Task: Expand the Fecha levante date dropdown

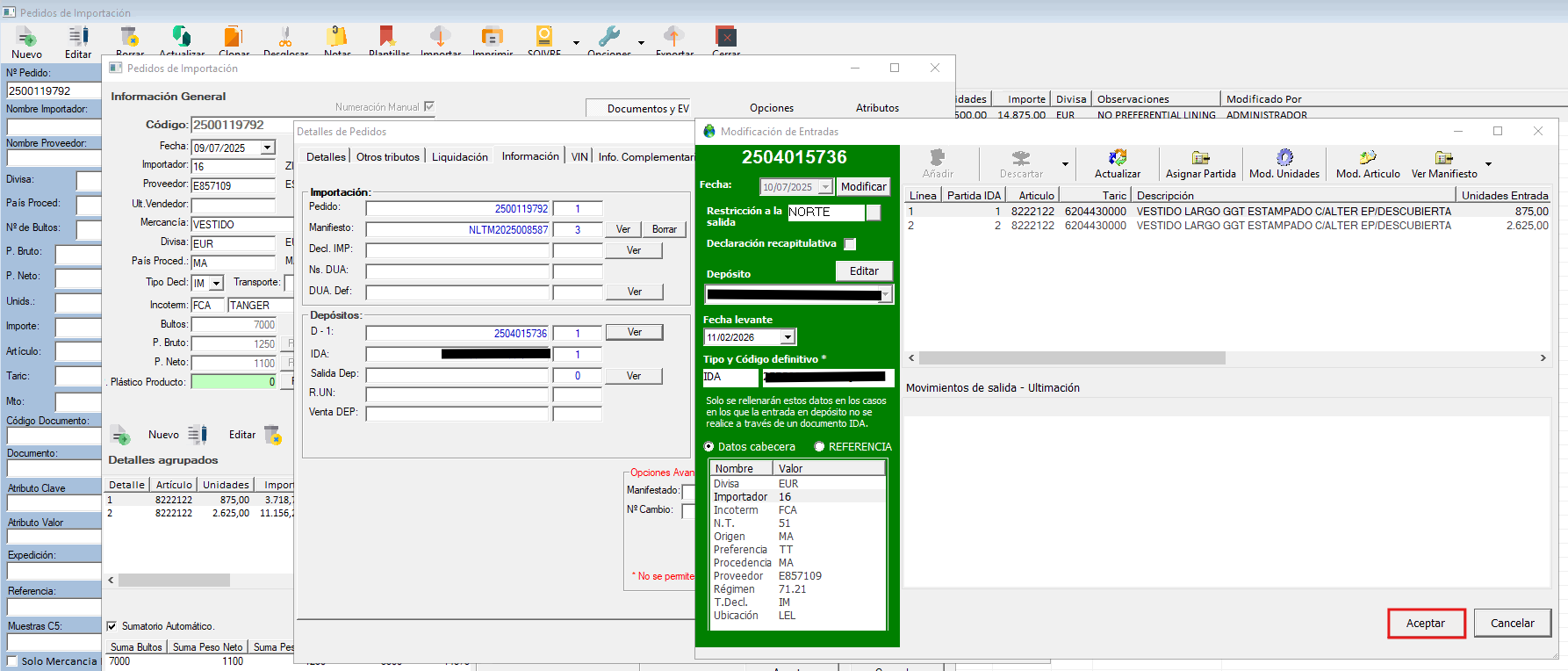Action: 788,337
